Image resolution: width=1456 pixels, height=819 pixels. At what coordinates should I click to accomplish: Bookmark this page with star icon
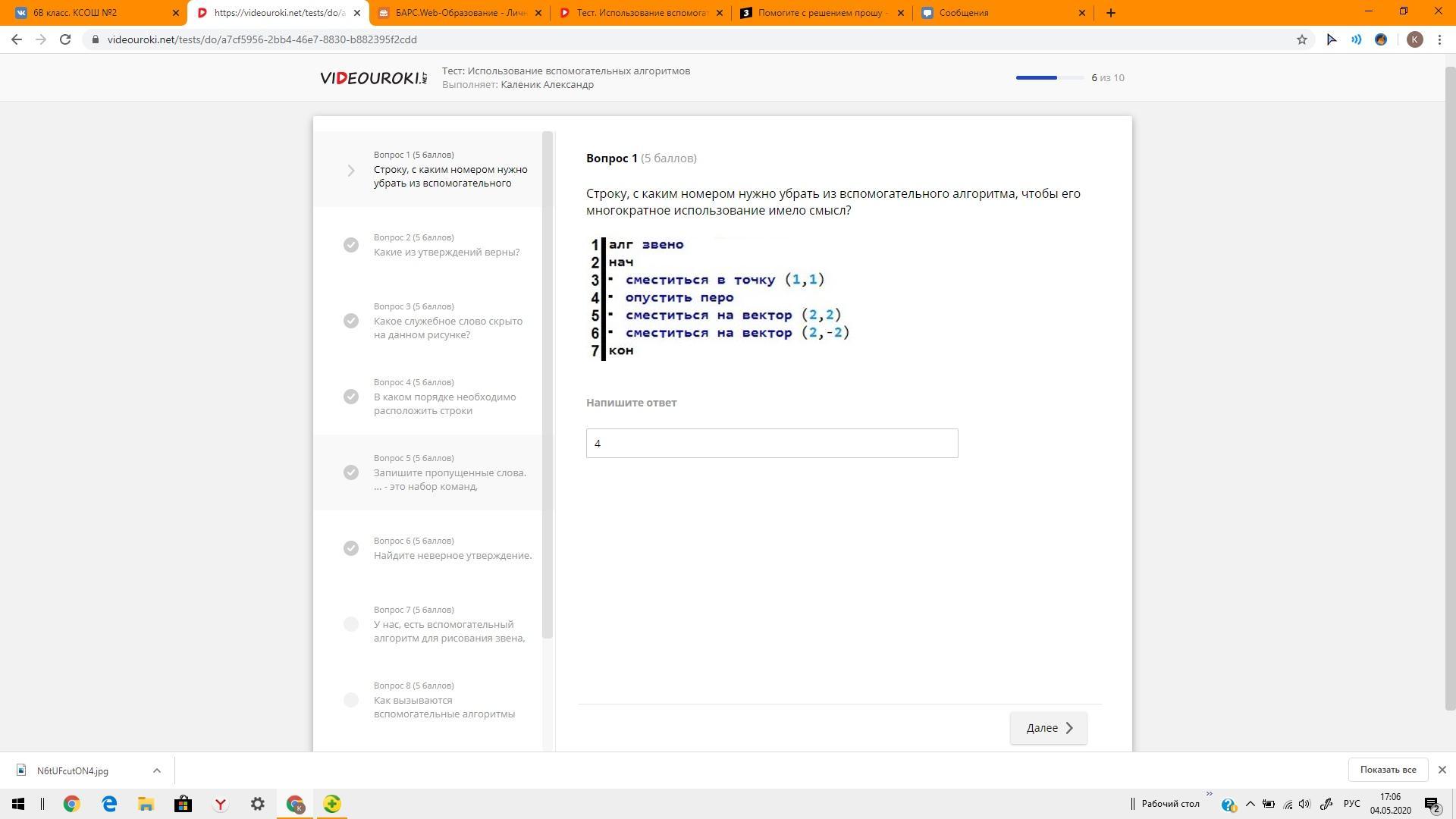[1301, 39]
